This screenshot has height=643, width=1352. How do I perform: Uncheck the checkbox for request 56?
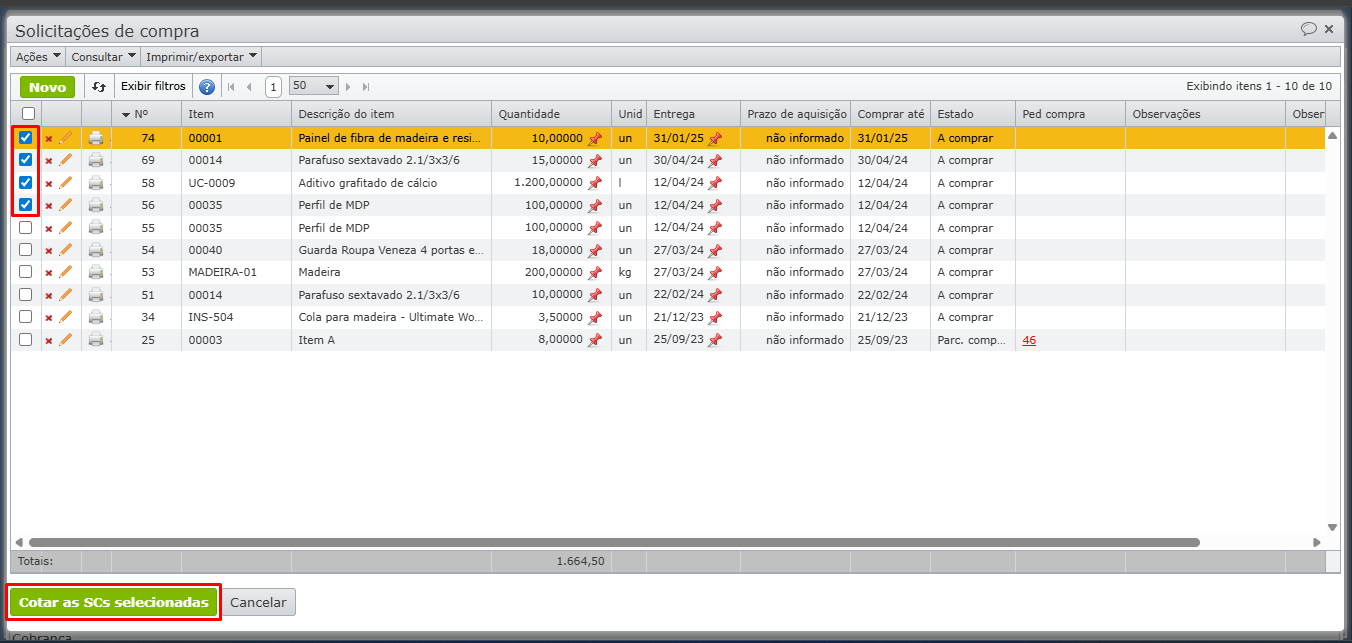pos(26,205)
